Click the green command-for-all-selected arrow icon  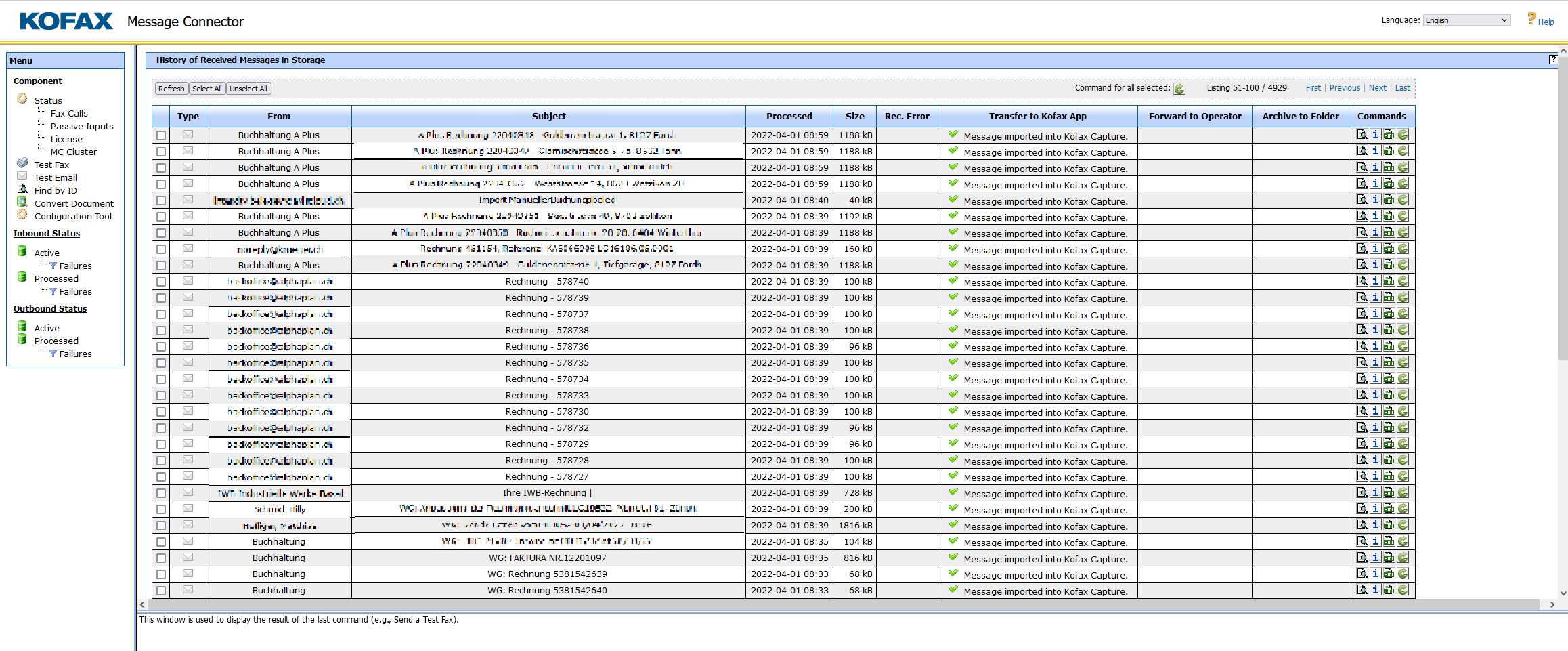[1179, 89]
